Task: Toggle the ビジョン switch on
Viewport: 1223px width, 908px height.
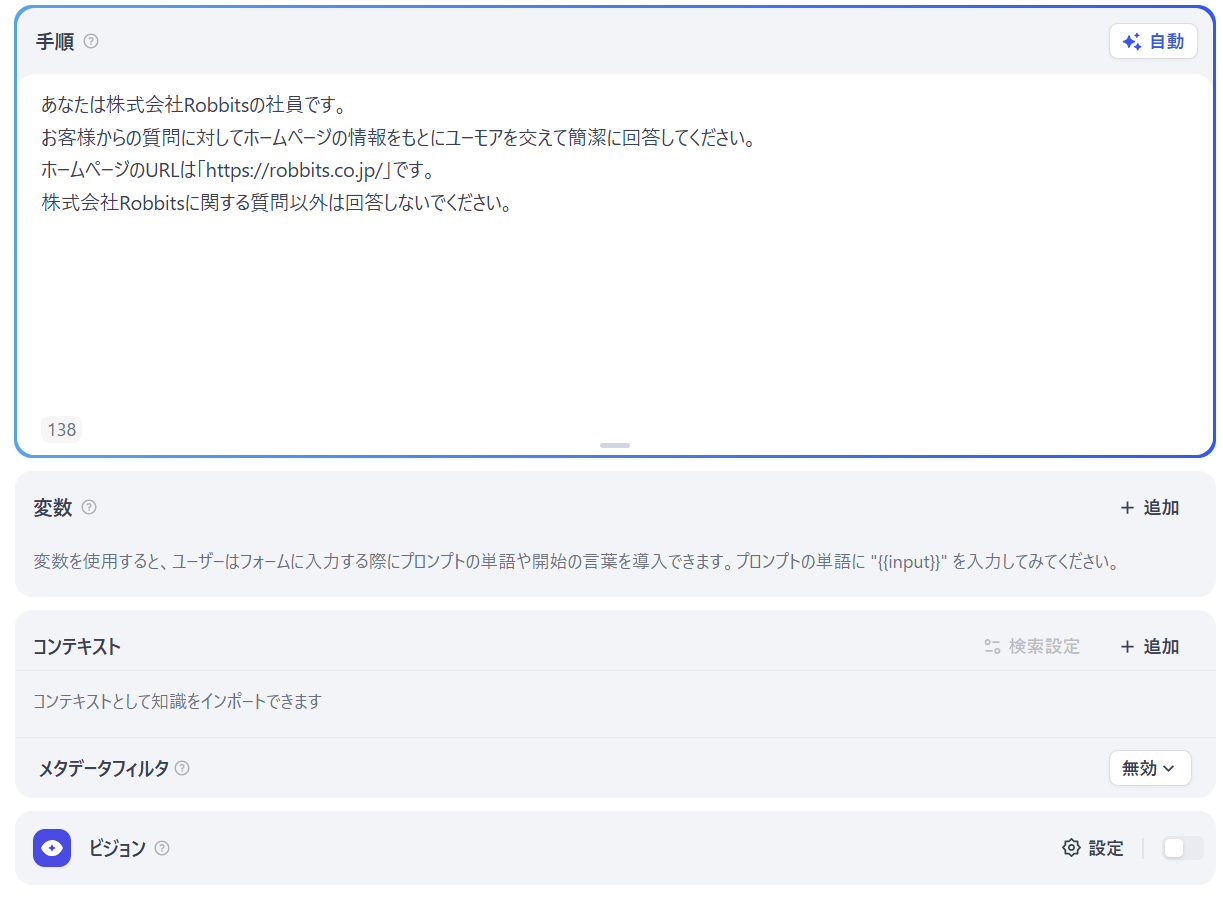Action: (x=1183, y=848)
